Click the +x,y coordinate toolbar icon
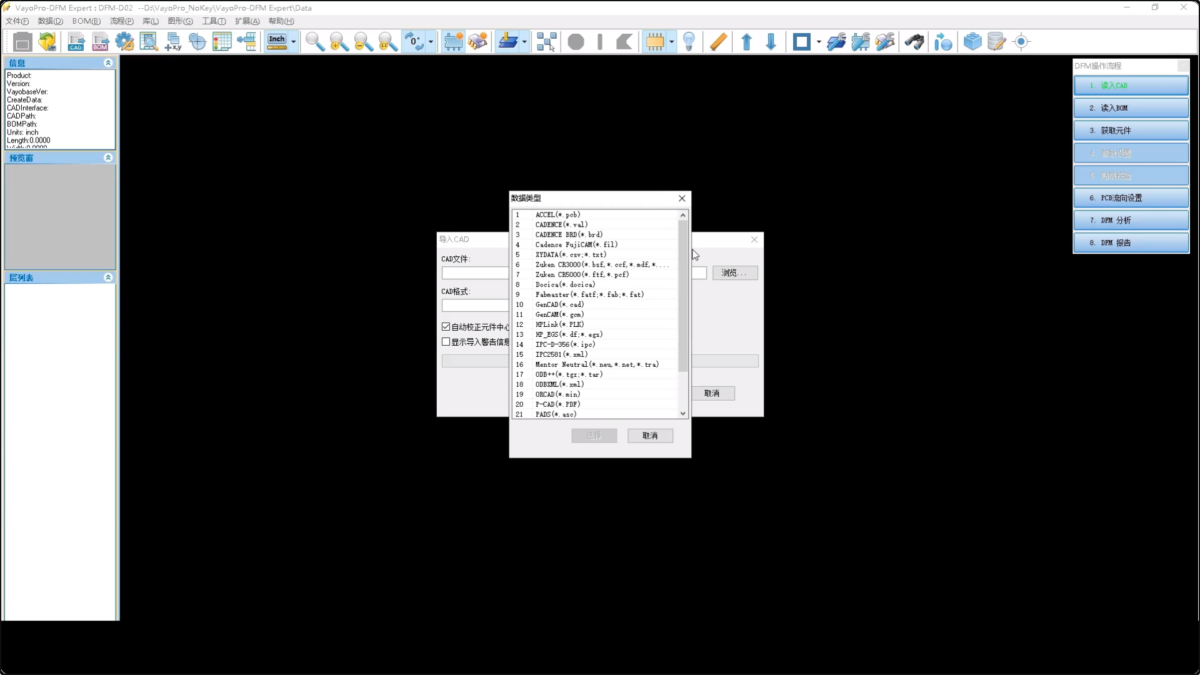Image resolution: width=1200 pixels, height=675 pixels. pyautogui.click(x=173, y=42)
